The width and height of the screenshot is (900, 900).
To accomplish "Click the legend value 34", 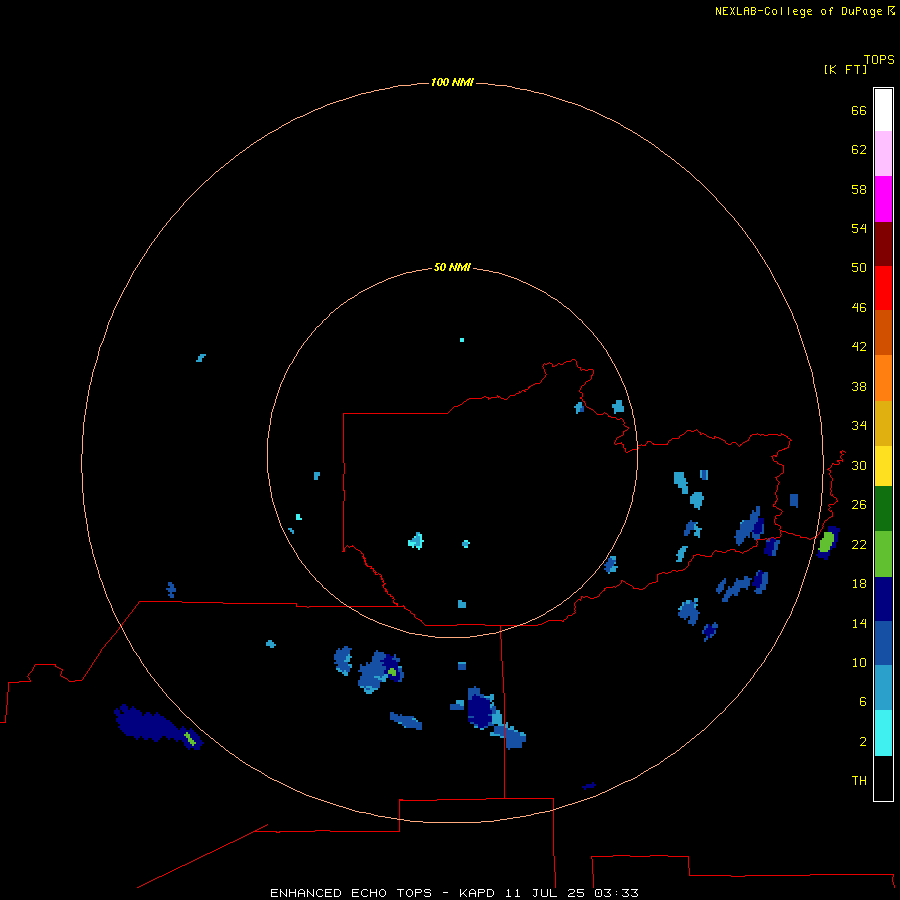I will coord(859,426).
